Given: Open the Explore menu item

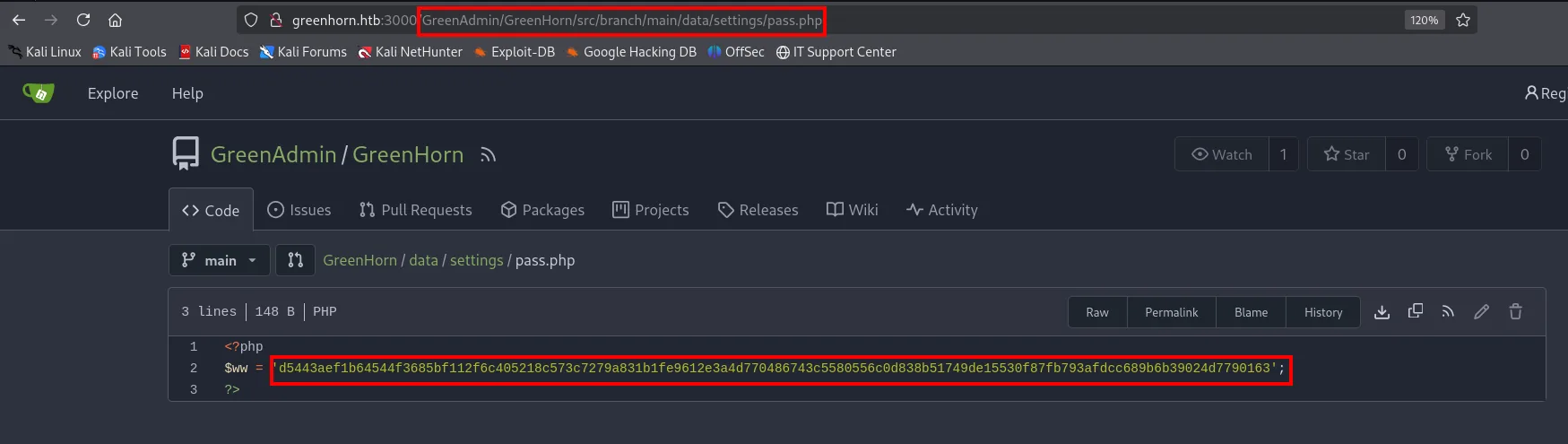Looking at the screenshot, I should click(113, 93).
